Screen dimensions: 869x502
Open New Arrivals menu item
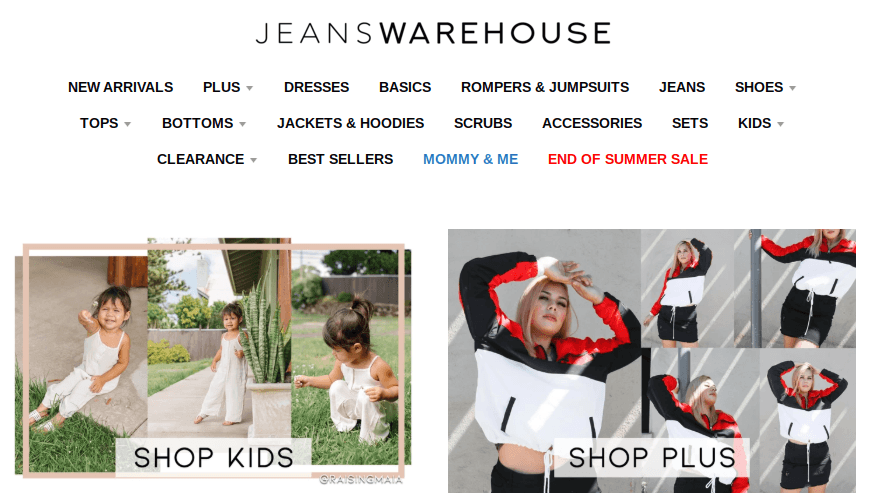click(x=120, y=87)
